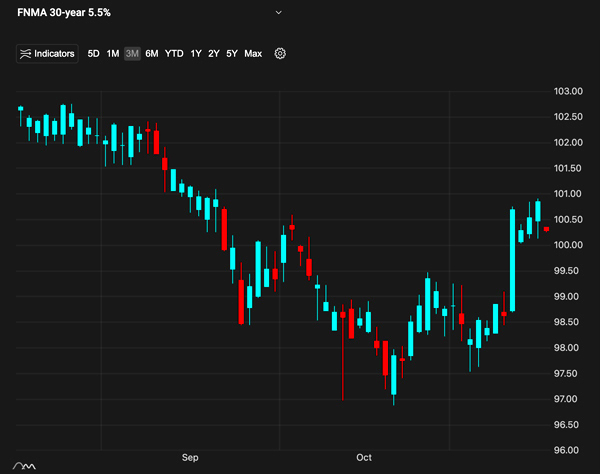Set chart range to 5Y

click(x=232, y=54)
